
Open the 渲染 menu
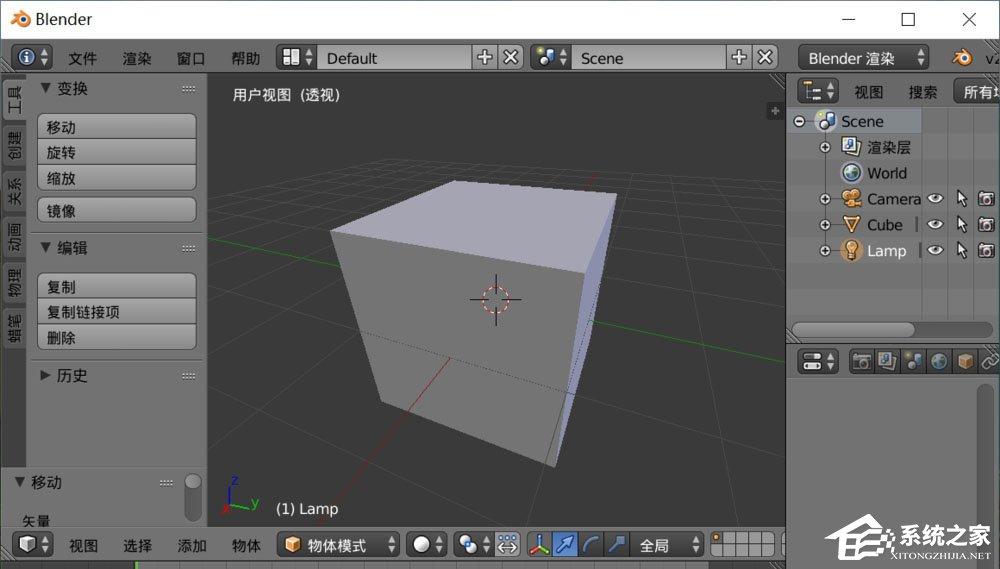point(137,59)
